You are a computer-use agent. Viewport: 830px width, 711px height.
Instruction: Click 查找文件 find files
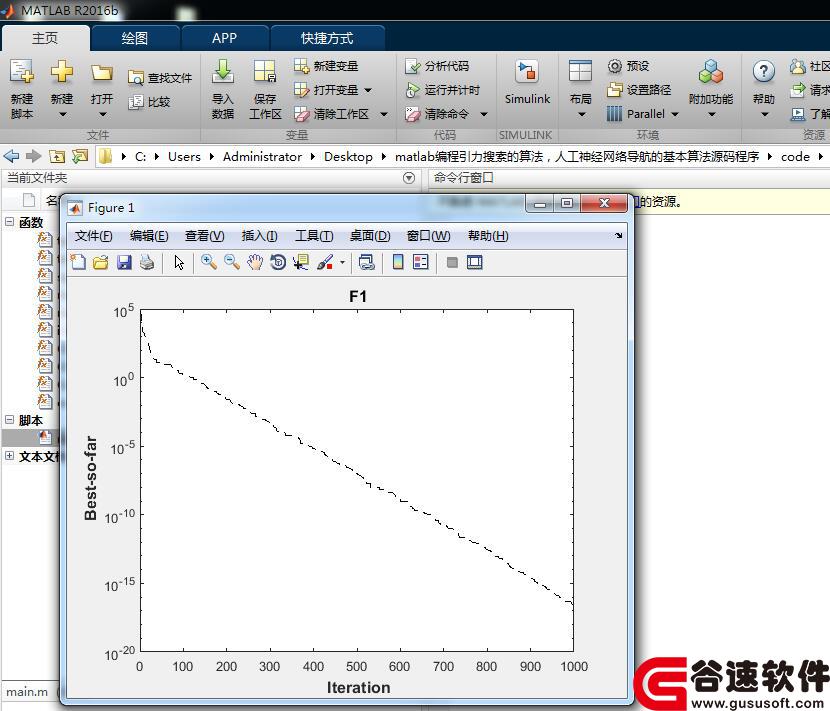160,78
